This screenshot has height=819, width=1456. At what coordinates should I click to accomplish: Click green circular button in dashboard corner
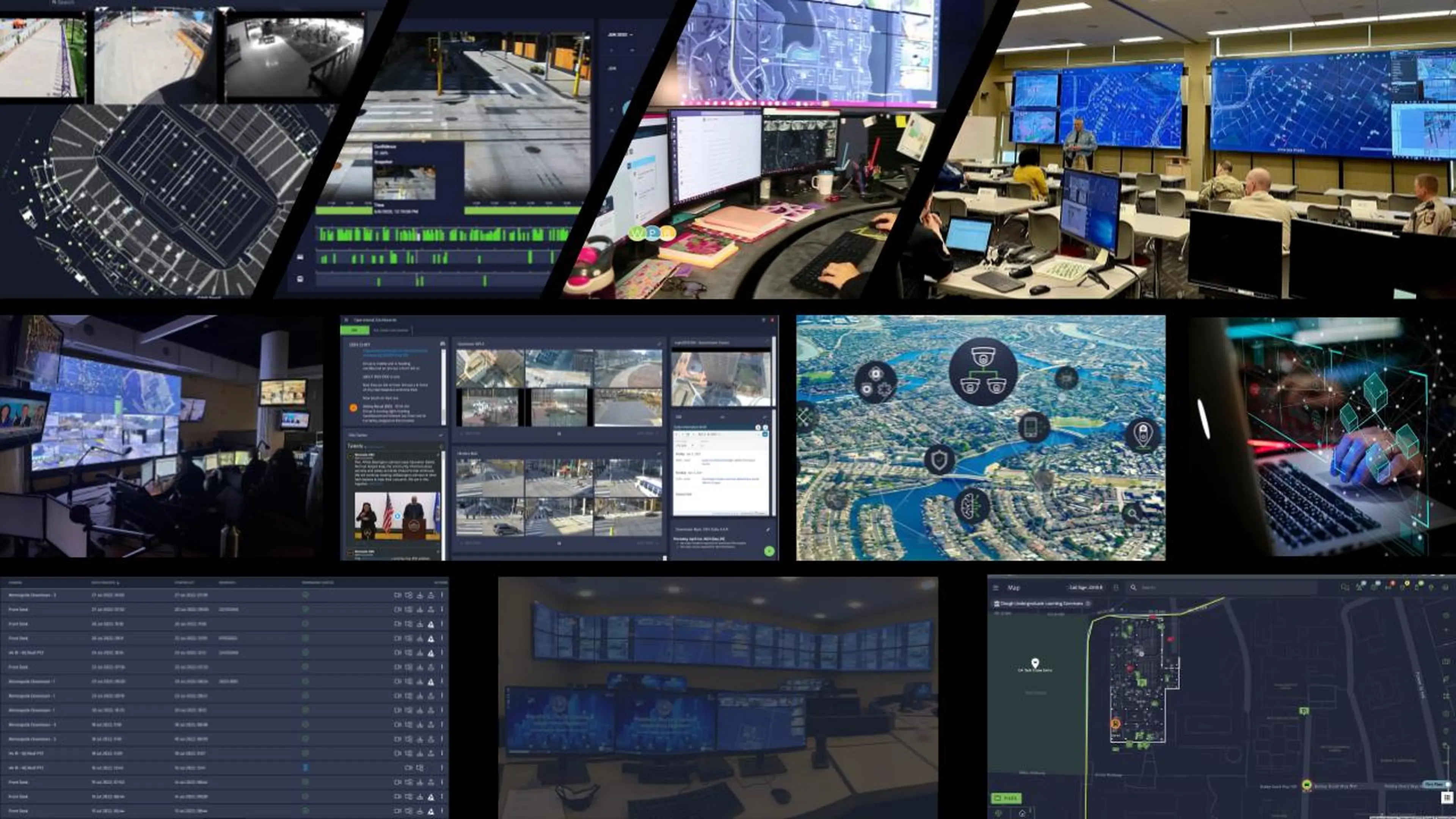pos(769,551)
